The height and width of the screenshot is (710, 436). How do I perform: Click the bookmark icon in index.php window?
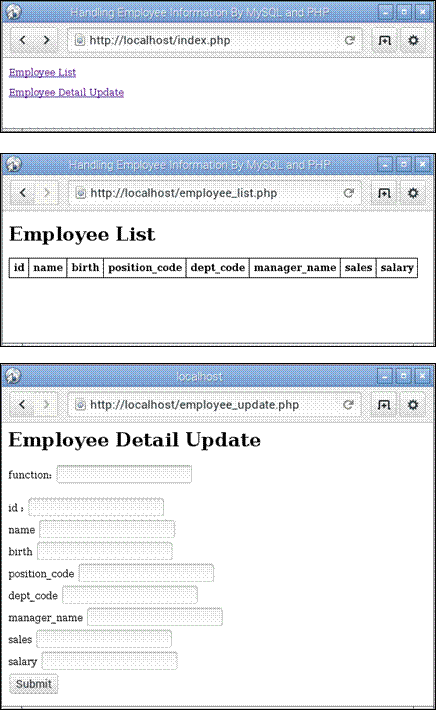tap(384, 40)
